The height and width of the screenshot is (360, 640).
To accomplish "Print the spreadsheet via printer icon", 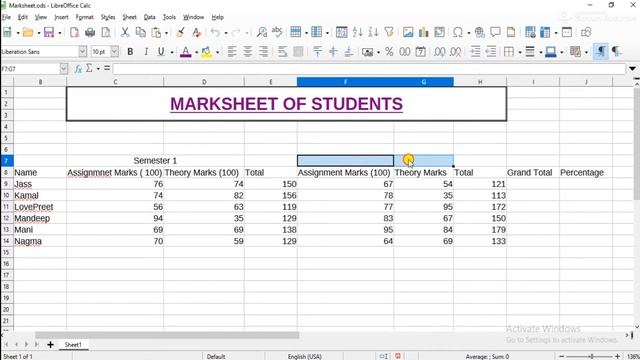I will click(90, 32).
